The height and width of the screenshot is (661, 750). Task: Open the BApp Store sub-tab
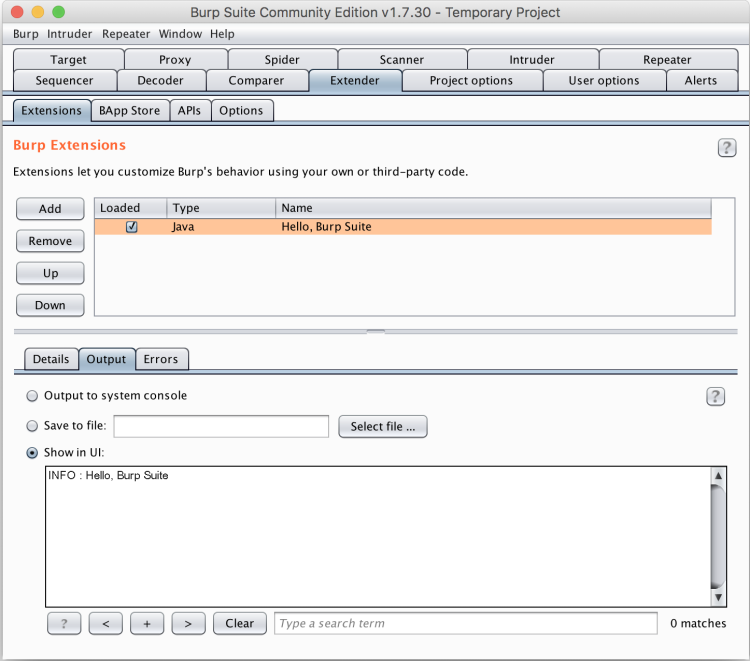(x=130, y=110)
